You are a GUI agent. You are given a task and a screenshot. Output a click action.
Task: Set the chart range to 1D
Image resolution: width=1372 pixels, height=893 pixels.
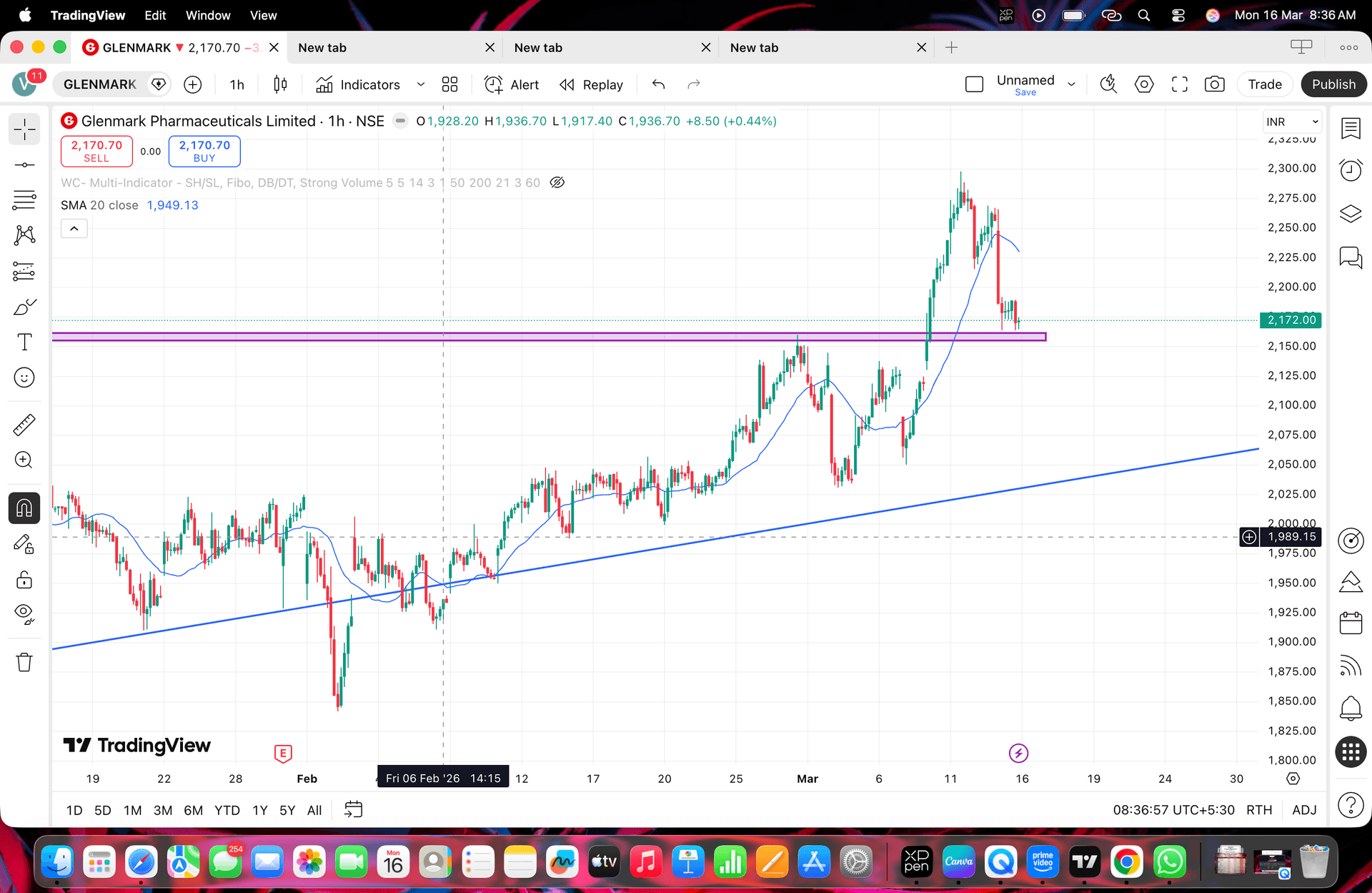[74, 810]
